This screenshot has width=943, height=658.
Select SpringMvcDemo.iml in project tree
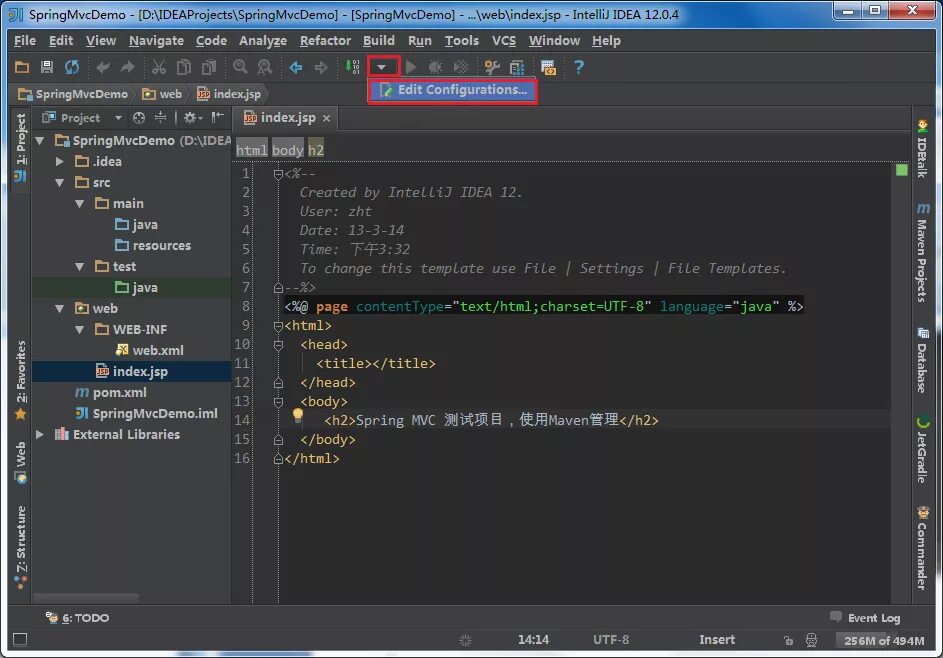tap(146, 413)
